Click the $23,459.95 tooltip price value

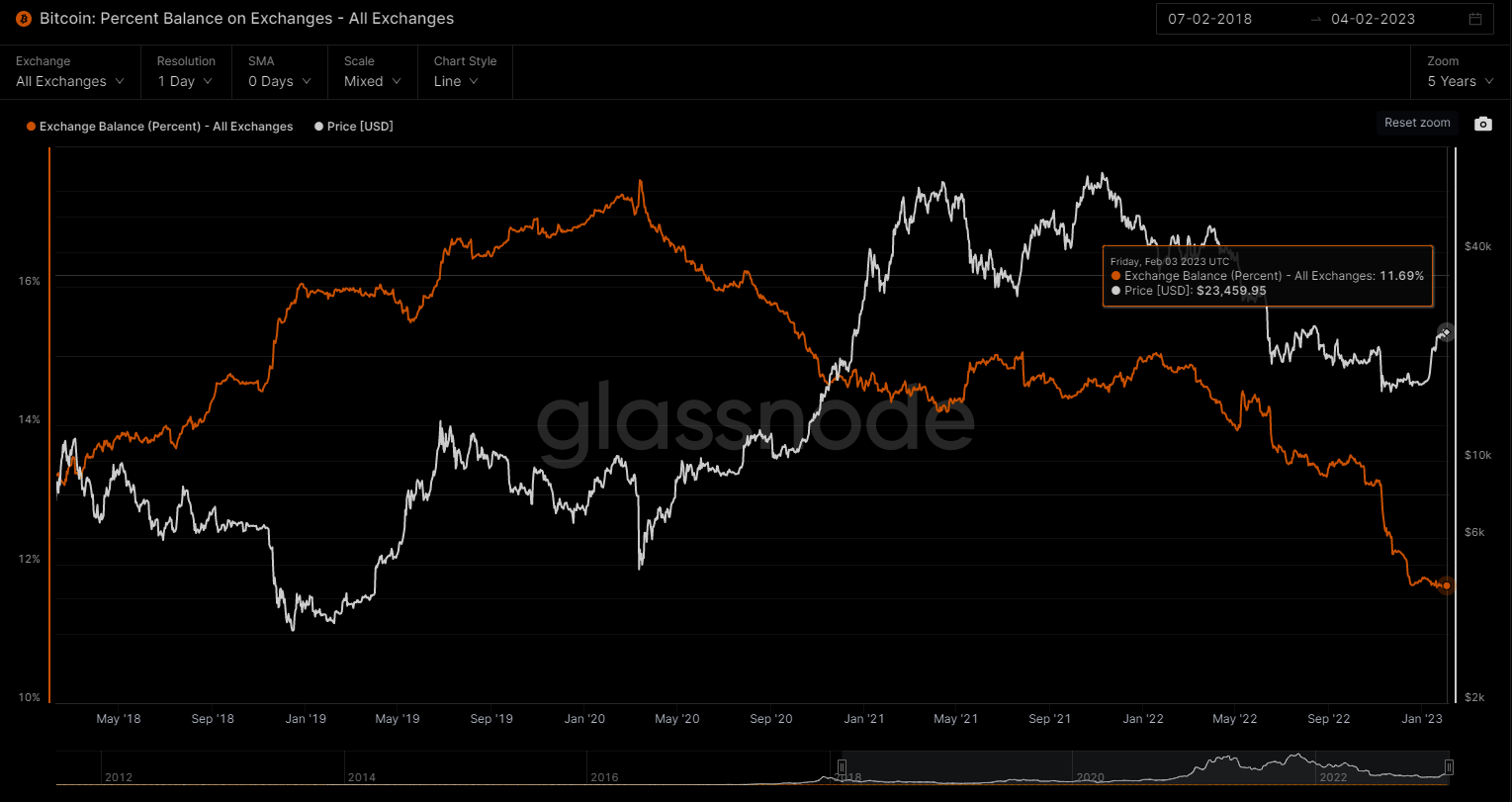pyautogui.click(x=1231, y=291)
